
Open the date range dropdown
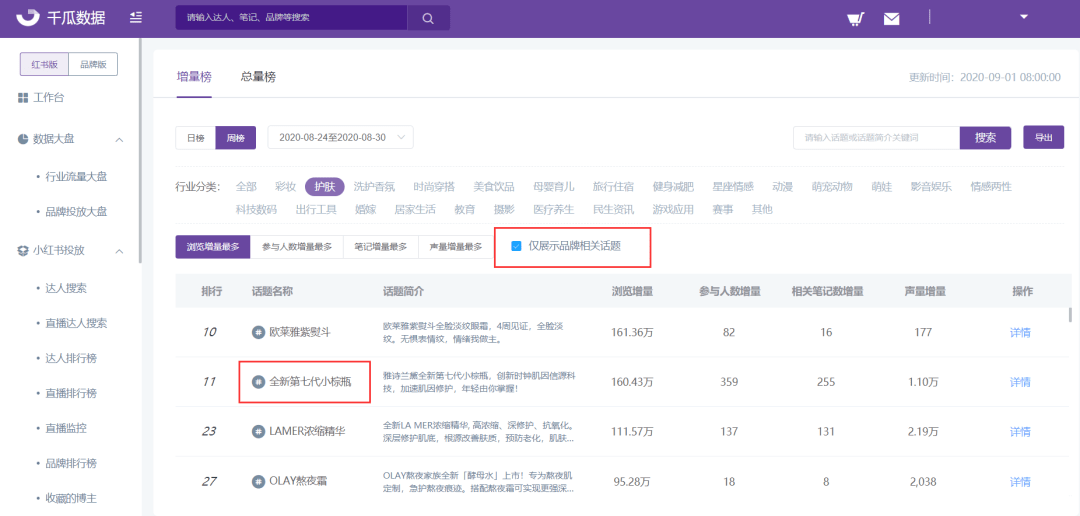pyautogui.click(x=340, y=138)
